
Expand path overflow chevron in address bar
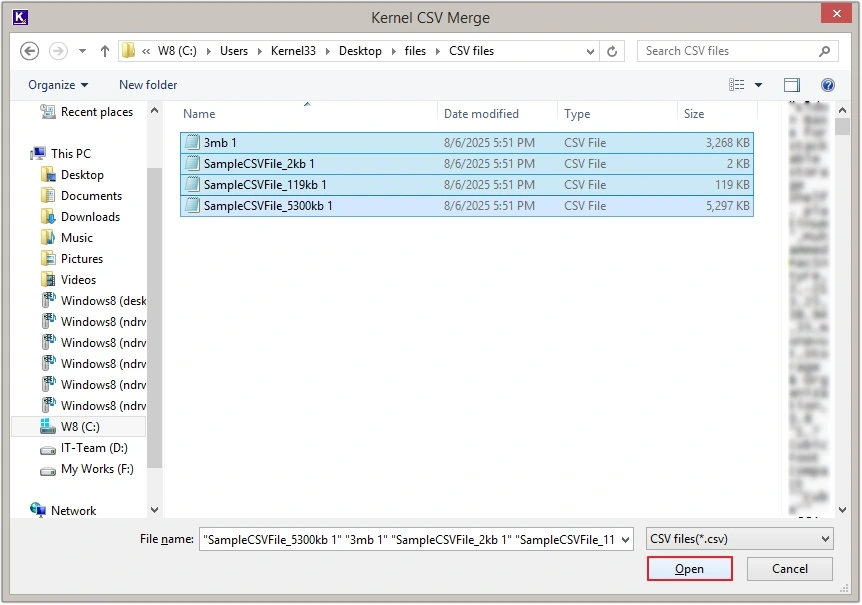146,51
